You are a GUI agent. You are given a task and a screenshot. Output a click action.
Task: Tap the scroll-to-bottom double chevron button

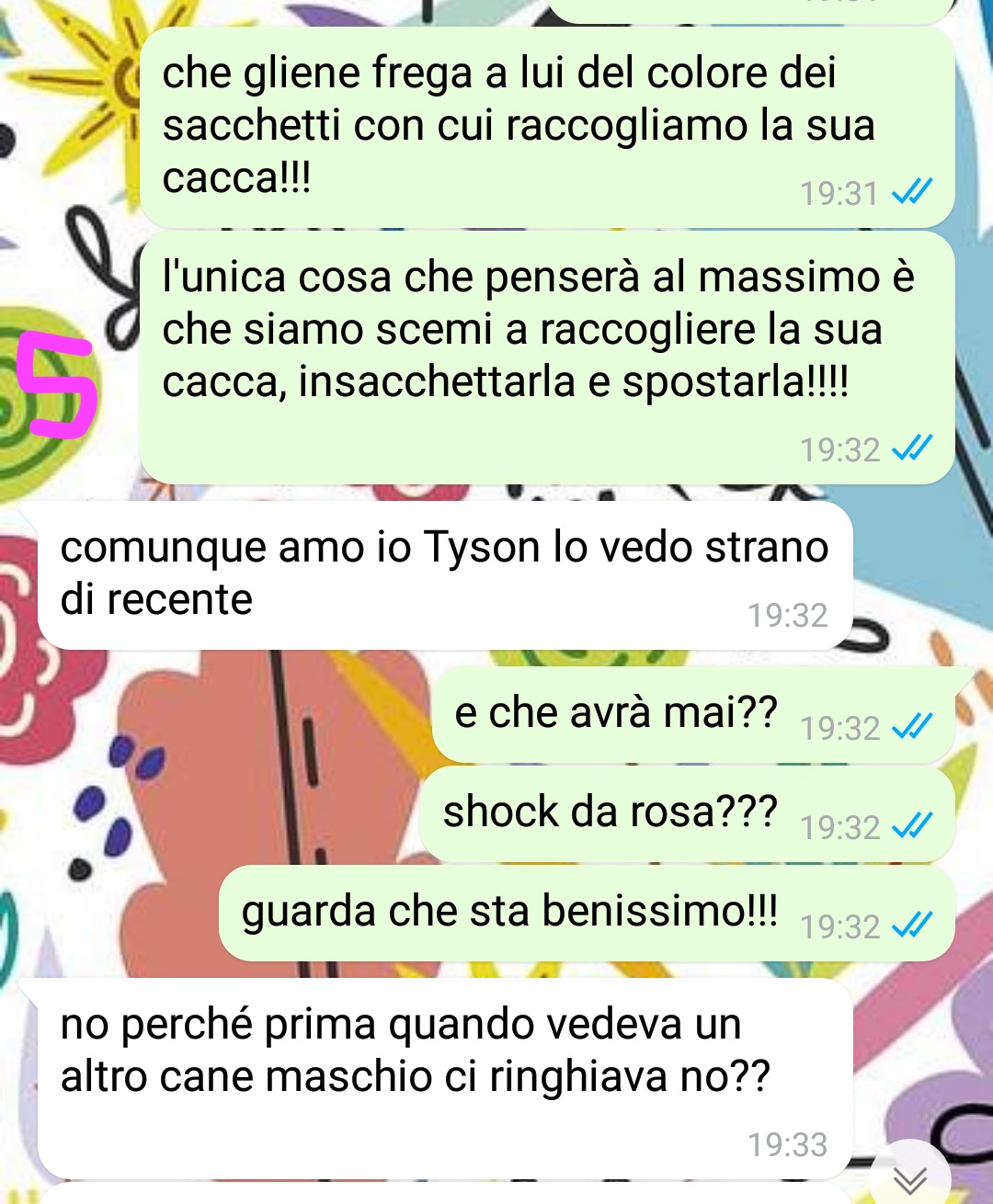(910, 1178)
